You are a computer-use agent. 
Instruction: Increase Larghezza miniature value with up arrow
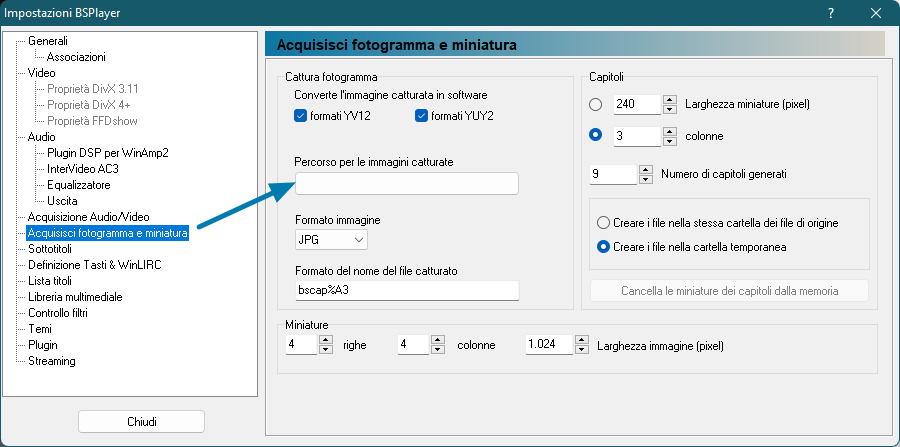coord(669,100)
